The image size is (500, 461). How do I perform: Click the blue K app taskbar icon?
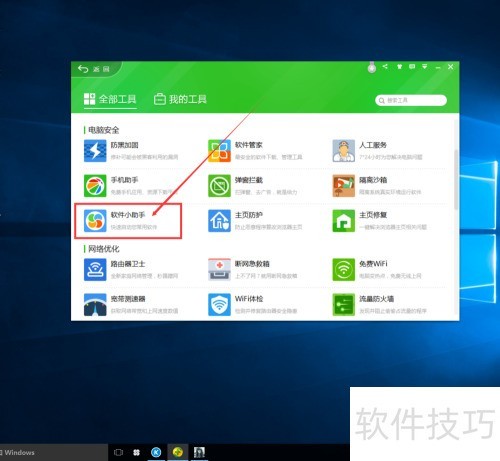pyautogui.click(x=156, y=452)
